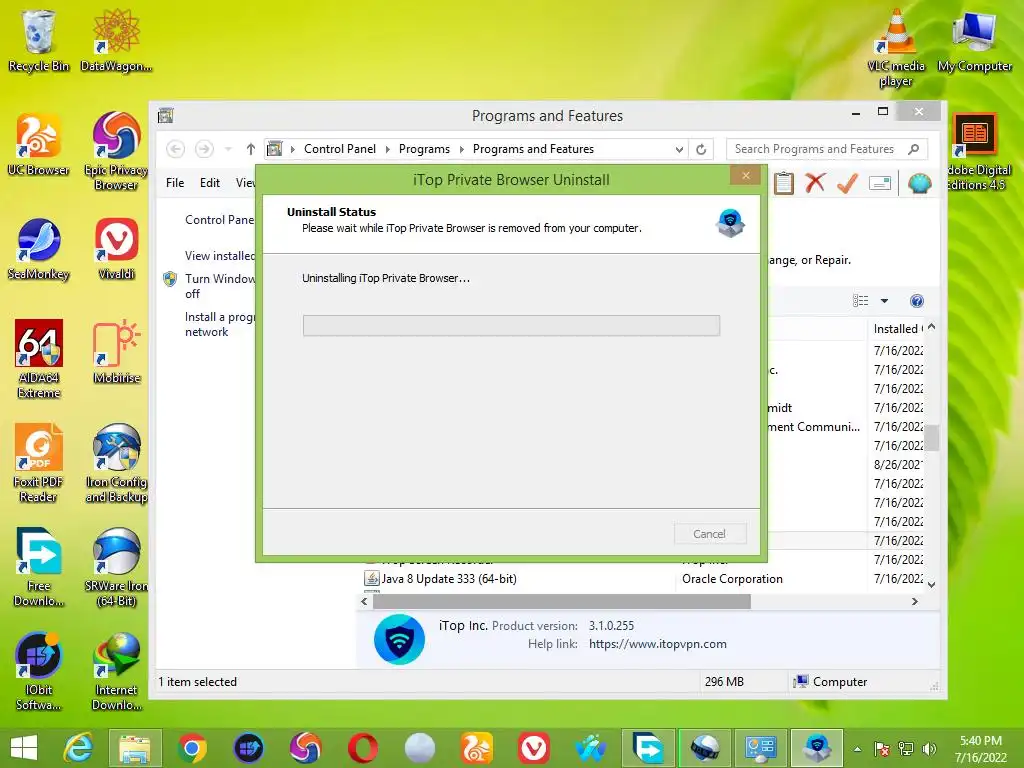
Task: Click the taskbar clock showing 5:40 PM
Action: [x=980, y=749]
